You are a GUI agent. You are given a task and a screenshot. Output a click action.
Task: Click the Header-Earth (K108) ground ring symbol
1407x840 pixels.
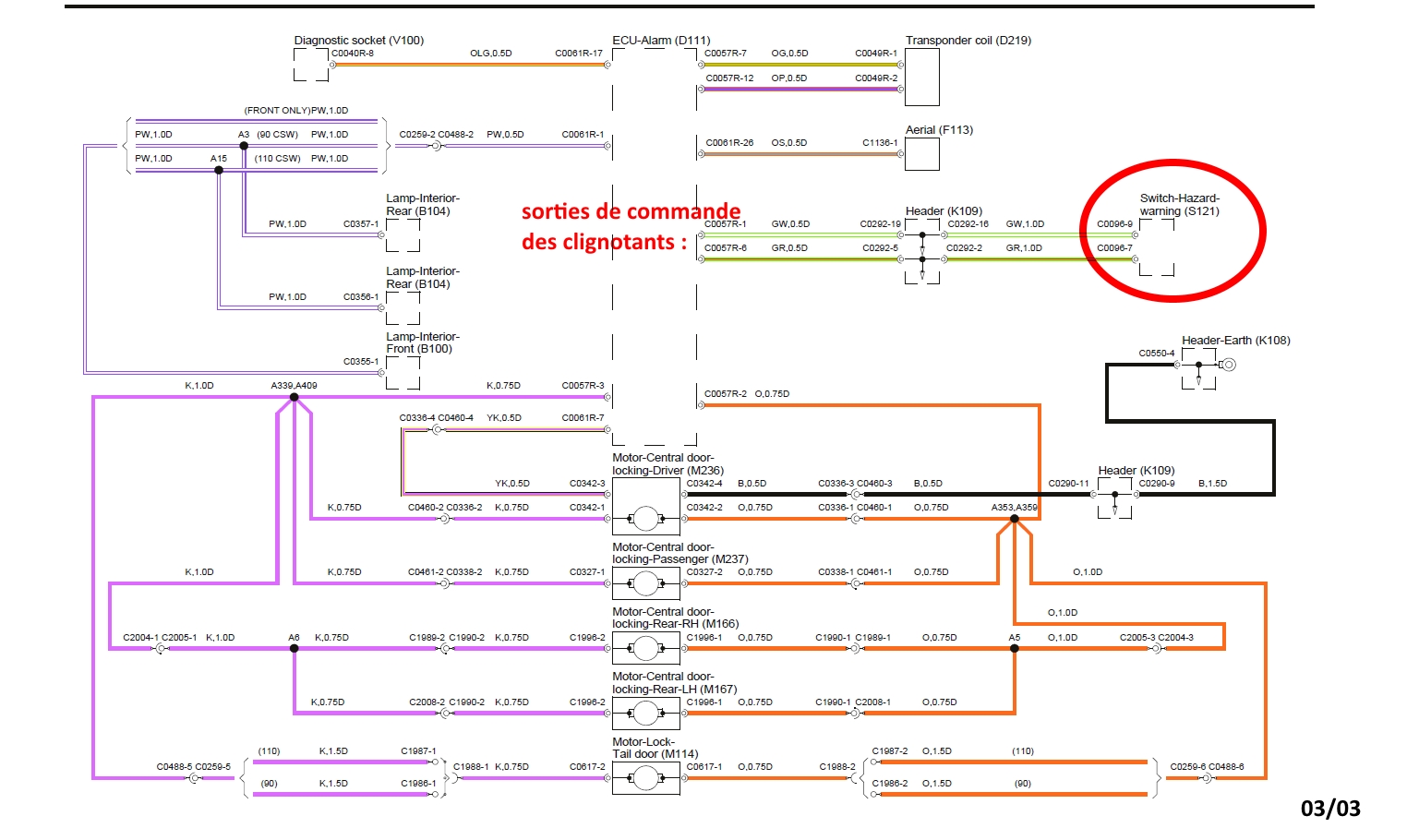click(x=1228, y=365)
